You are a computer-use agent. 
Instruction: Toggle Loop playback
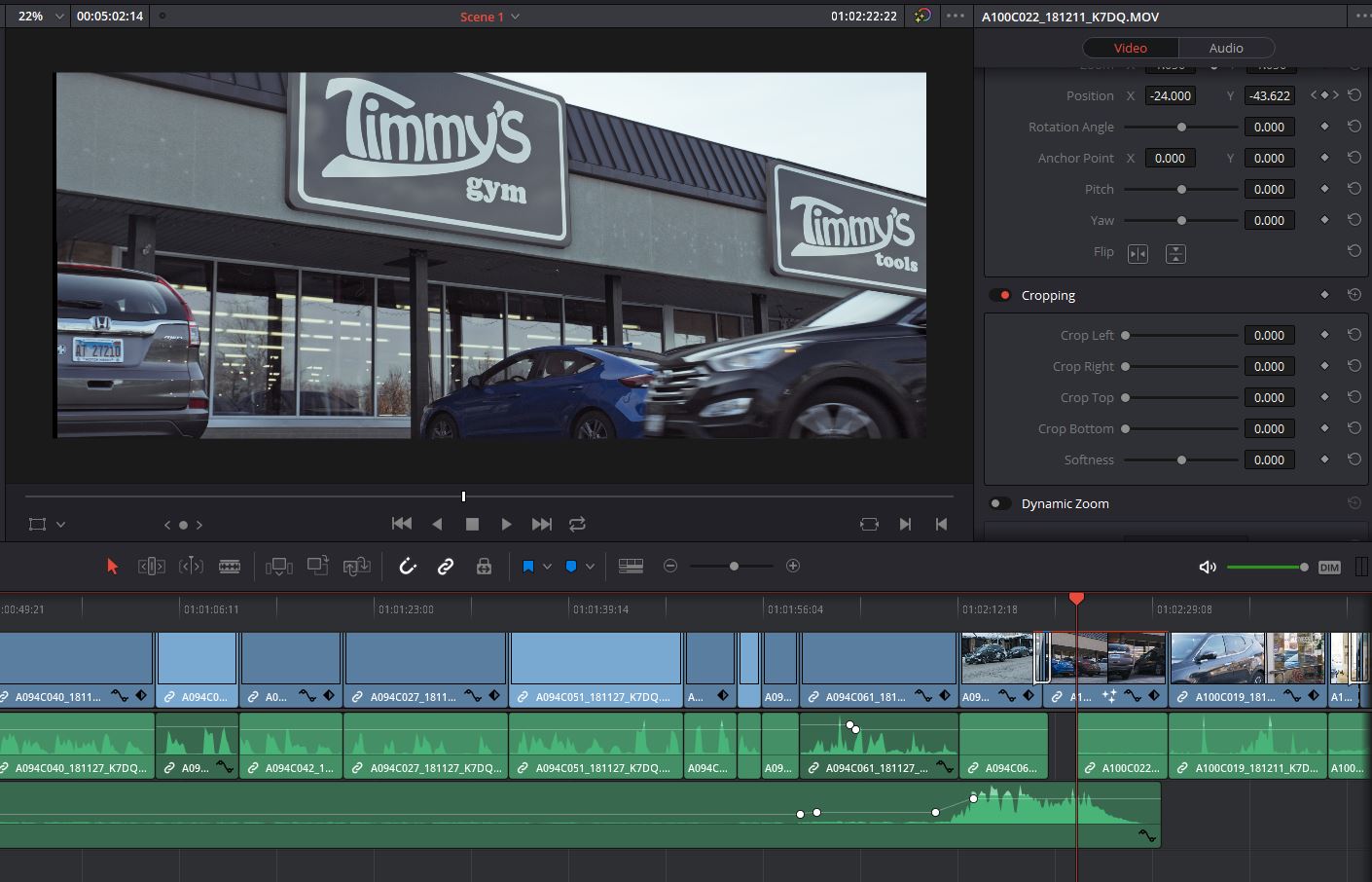577,524
